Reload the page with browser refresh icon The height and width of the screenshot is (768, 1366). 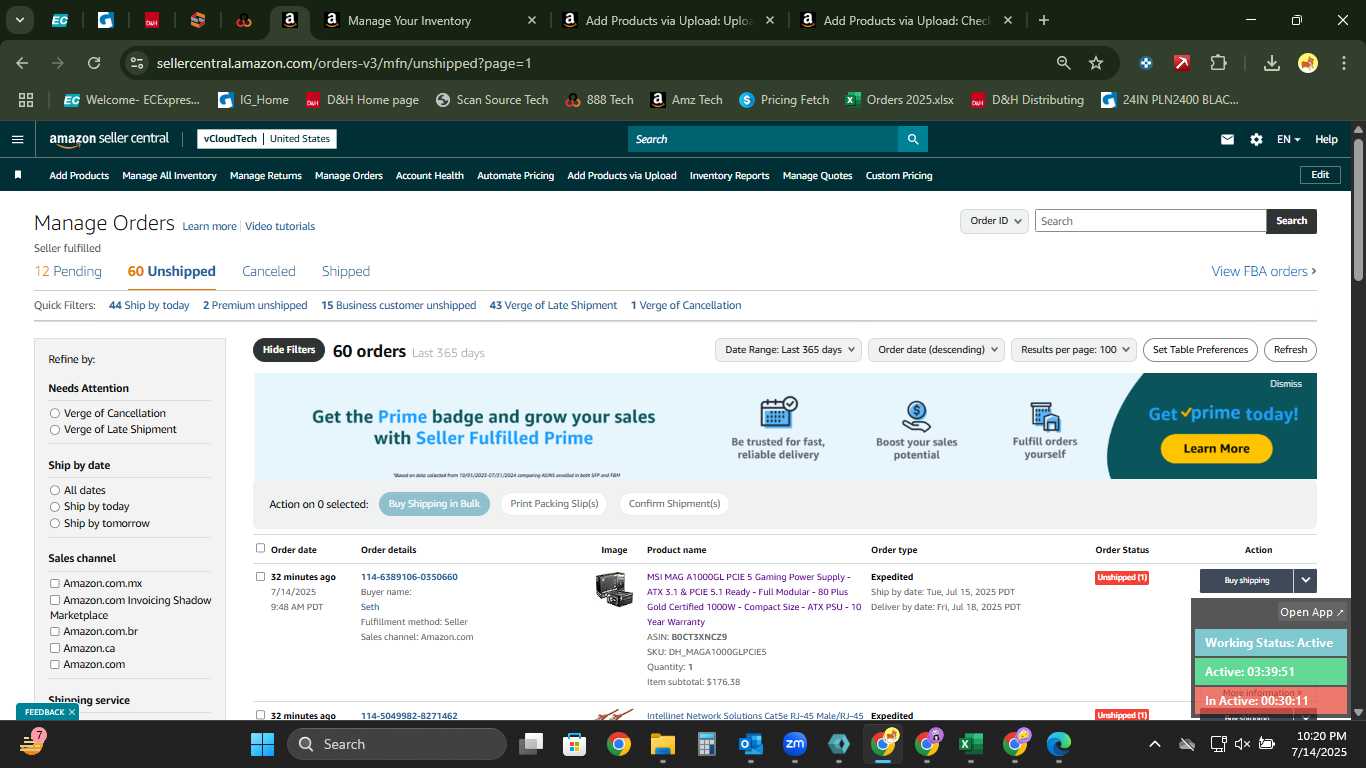(94, 63)
